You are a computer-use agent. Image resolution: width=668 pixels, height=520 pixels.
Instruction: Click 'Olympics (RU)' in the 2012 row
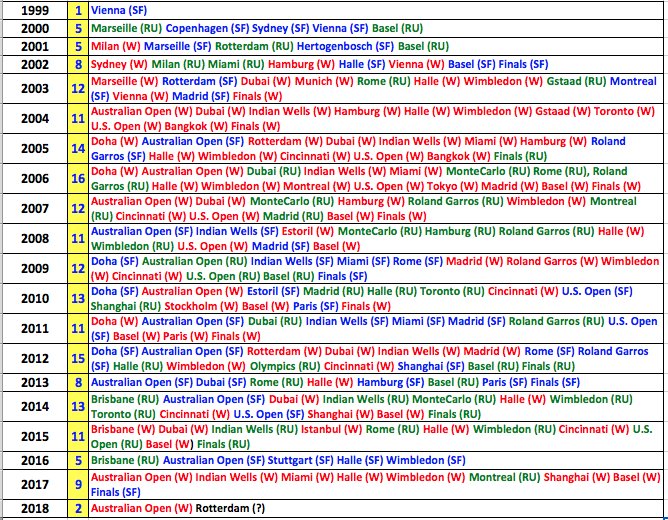click(x=285, y=367)
